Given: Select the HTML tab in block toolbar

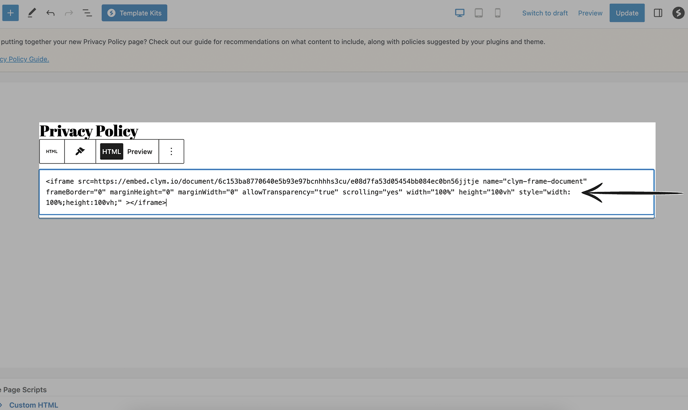Looking at the screenshot, I should tap(111, 151).
